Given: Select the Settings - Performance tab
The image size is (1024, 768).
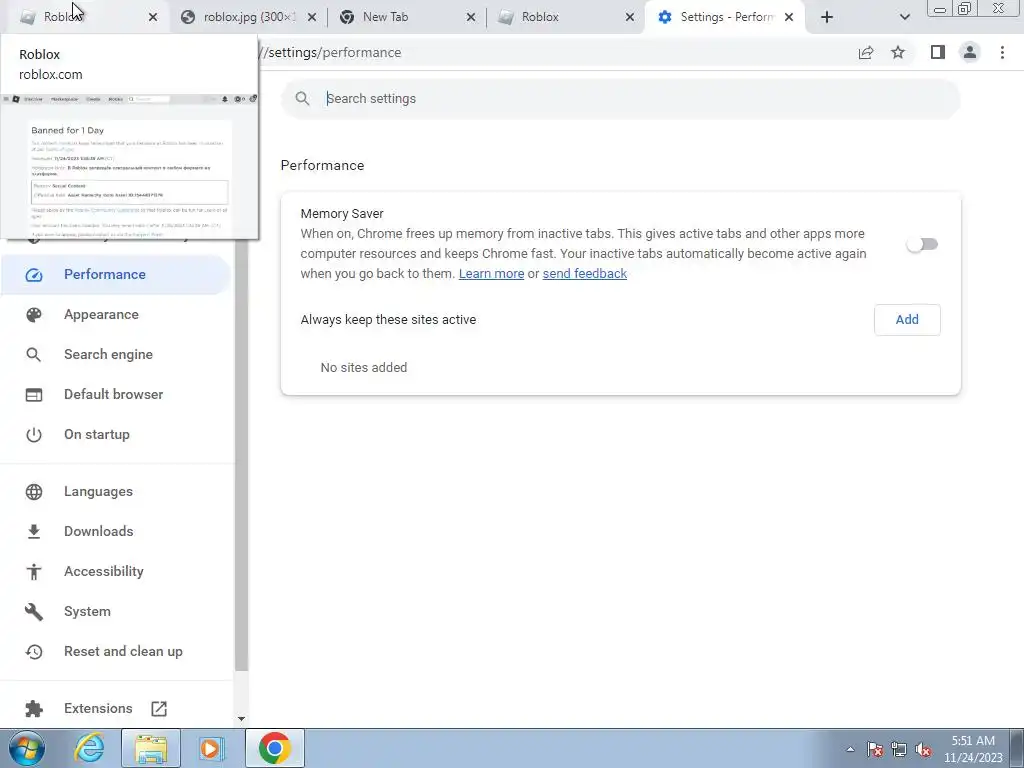Looking at the screenshot, I should point(725,17).
